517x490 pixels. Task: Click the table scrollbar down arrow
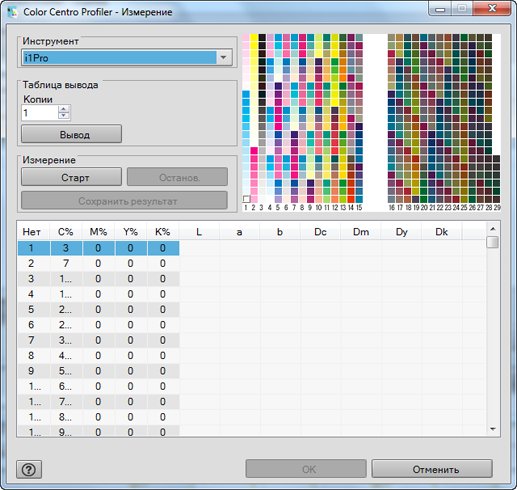click(x=493, y=429)
